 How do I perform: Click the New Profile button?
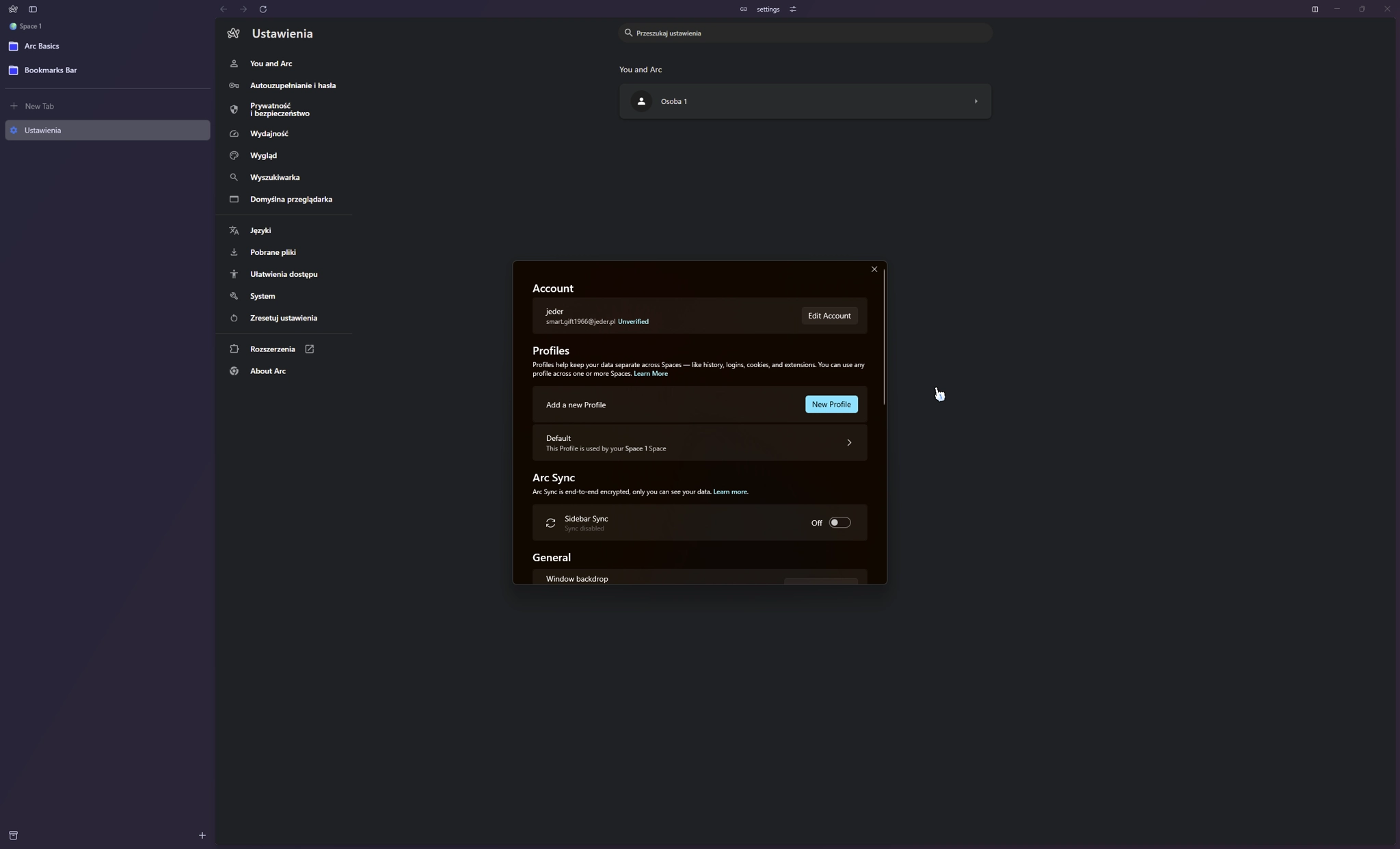tap(831, 405)
